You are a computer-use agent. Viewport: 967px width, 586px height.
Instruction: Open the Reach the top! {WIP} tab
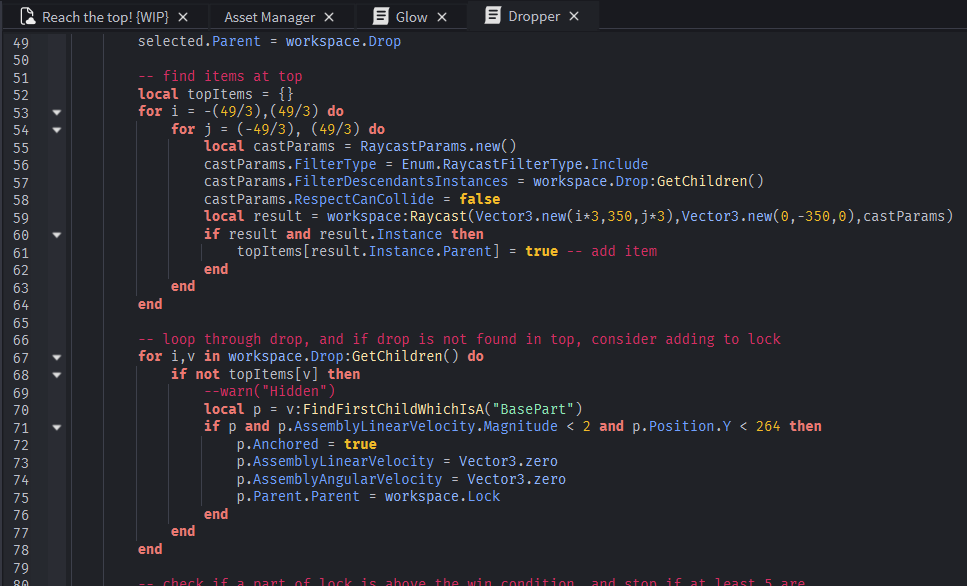(105, 17)
